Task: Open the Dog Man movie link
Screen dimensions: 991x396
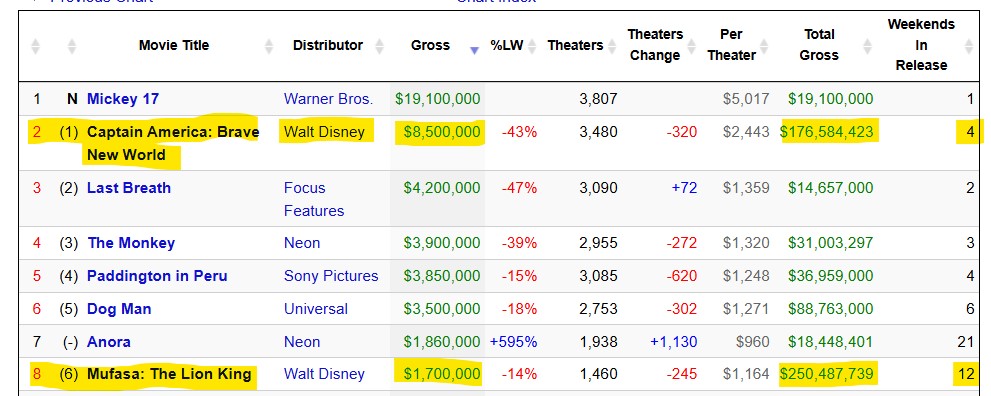Action: point(119,309)
